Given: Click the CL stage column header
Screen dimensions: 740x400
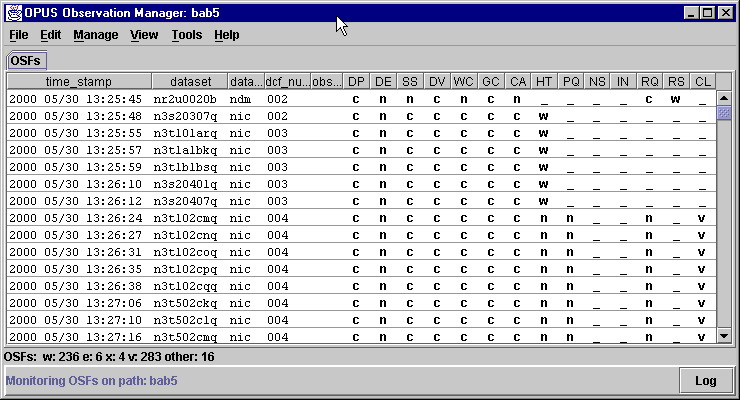Looking at the screenshot, I should click(702, 81).
